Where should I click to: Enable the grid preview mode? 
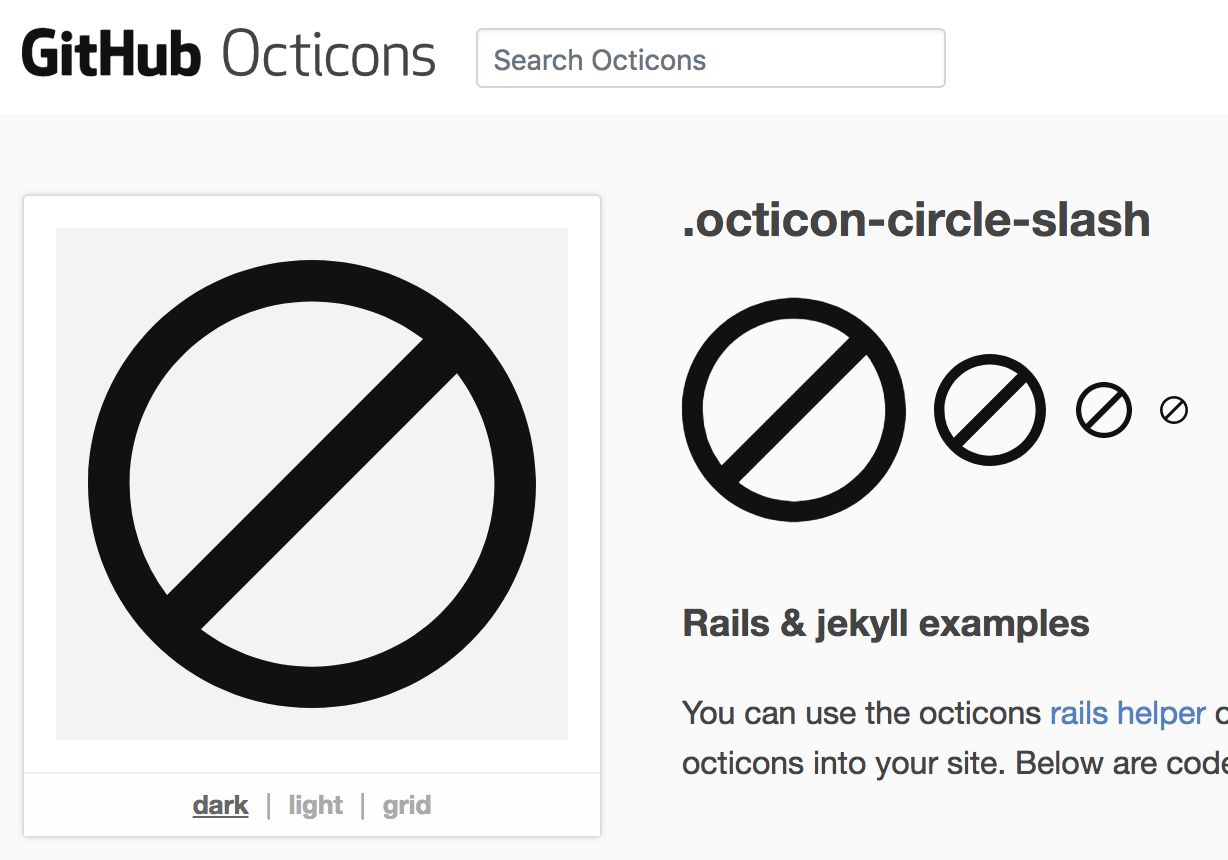(x=406, y=805)
